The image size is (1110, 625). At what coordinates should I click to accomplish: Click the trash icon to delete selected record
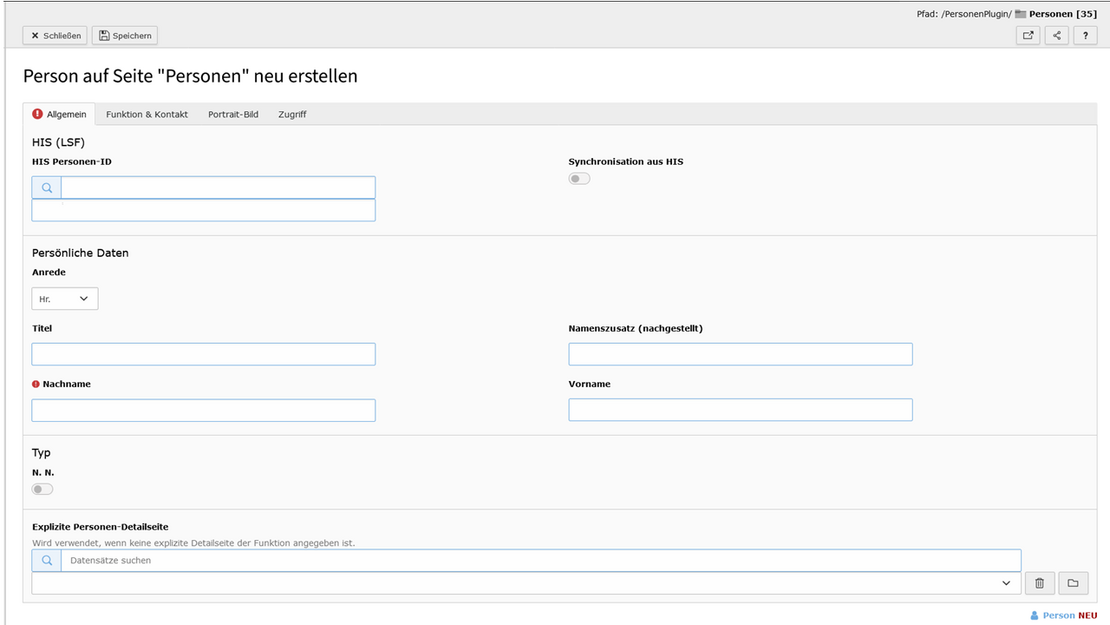(x=1039, y=583)
